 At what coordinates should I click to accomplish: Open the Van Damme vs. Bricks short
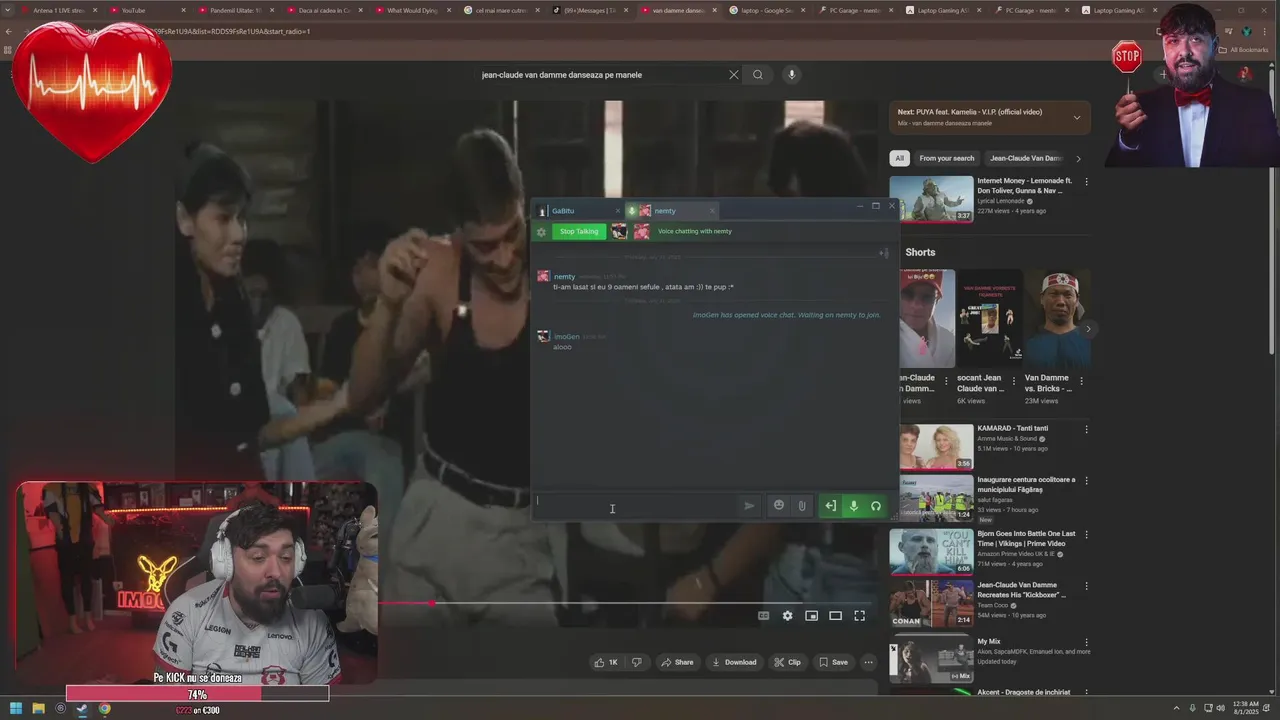point(1056,320)
